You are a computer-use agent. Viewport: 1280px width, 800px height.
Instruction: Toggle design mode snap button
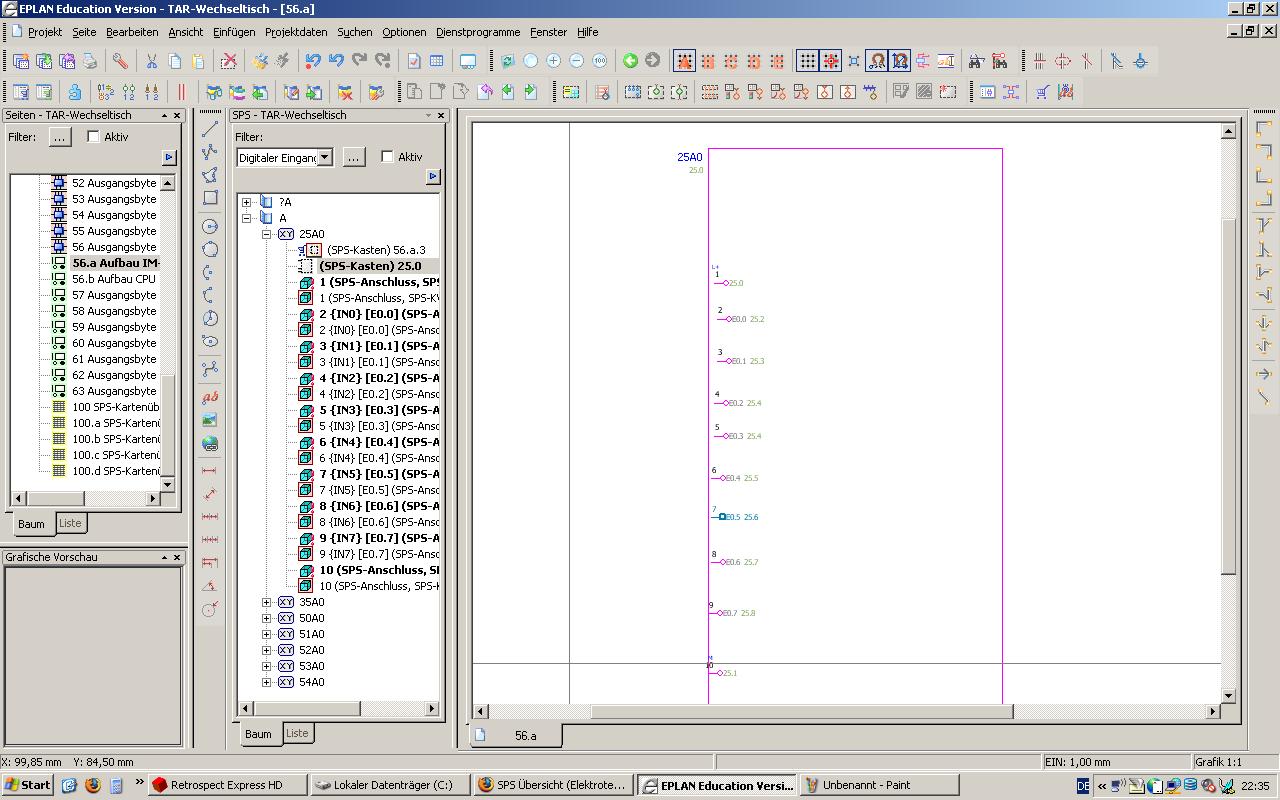pyautogui.click(x=899, y=61)
